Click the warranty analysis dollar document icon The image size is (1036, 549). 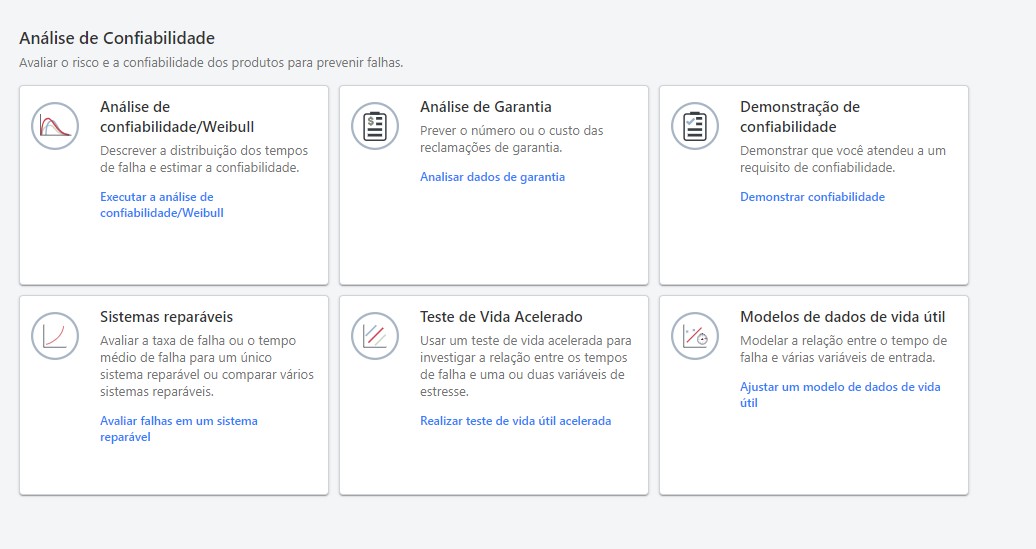tap(375, 127)
